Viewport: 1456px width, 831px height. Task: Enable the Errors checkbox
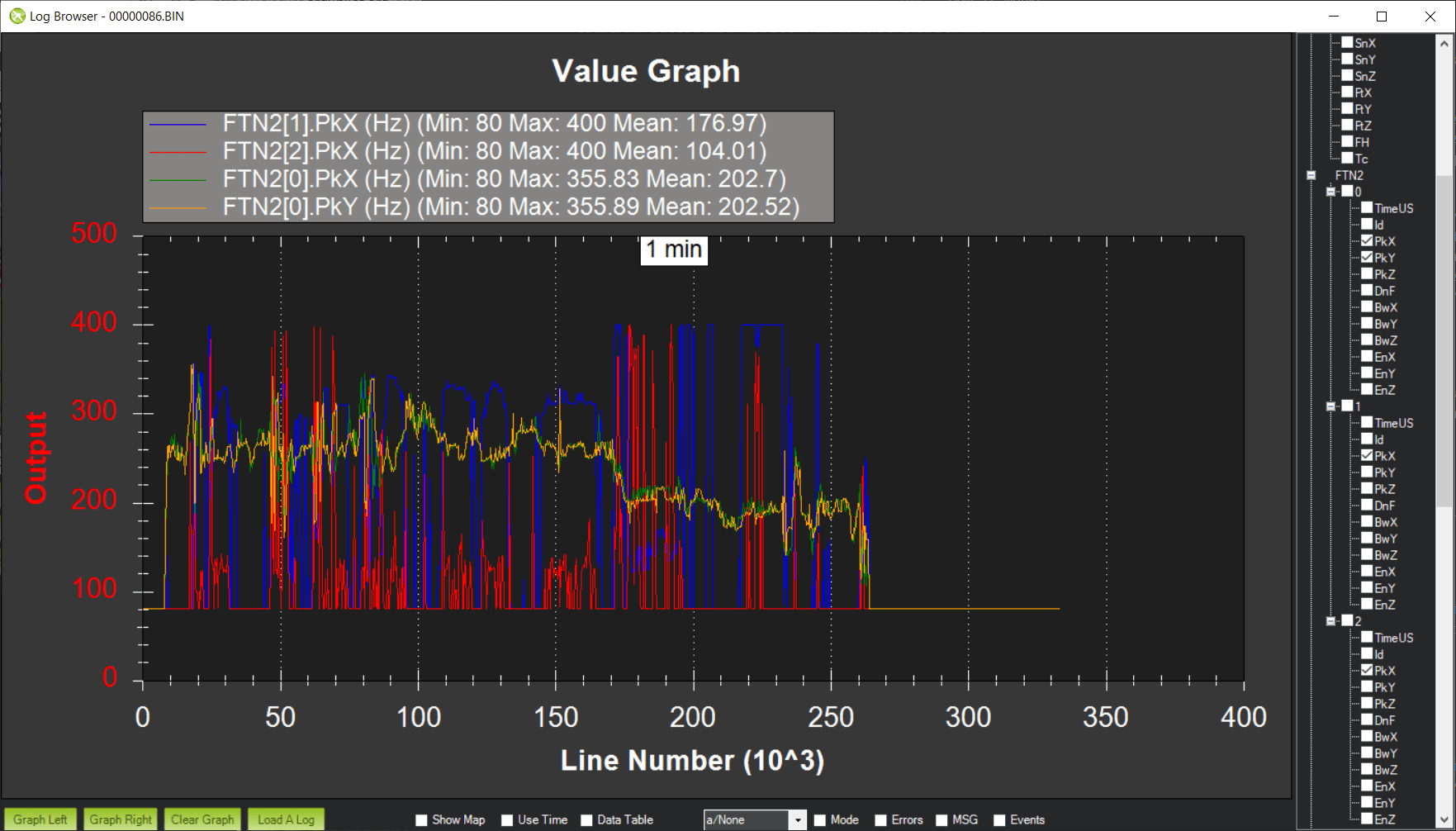(880, 819)
